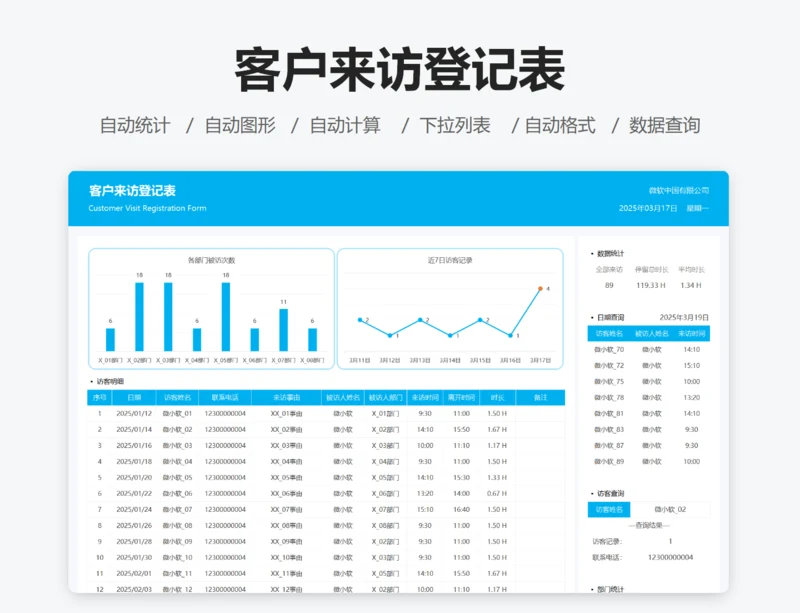This screenshot has width=800, height=613.
Task: Click the 序号 column header
Action: click(99, 398)
